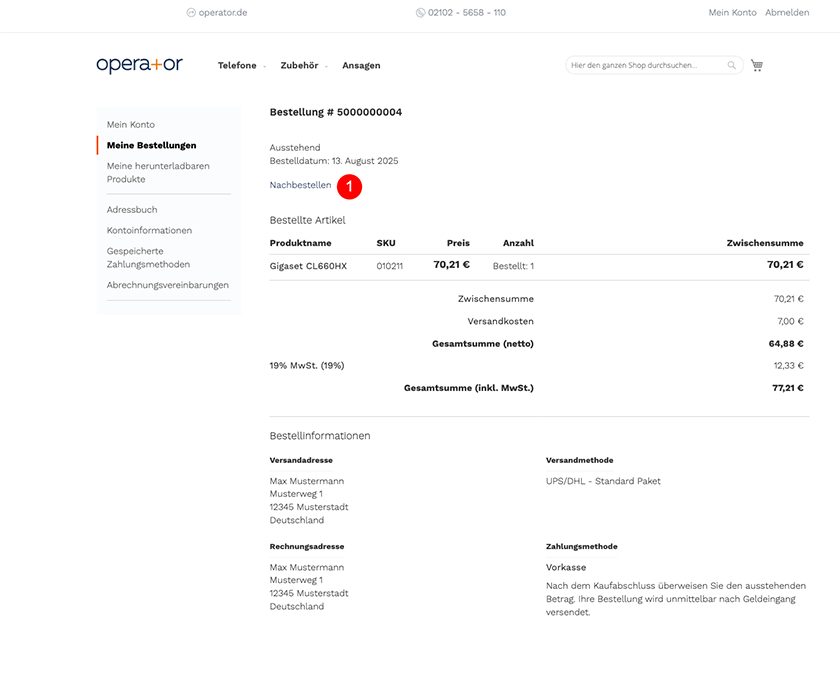Click the search magnifier icon
Image resolution: width=840 pixels, height=687 pixels.
coord(731,65)
